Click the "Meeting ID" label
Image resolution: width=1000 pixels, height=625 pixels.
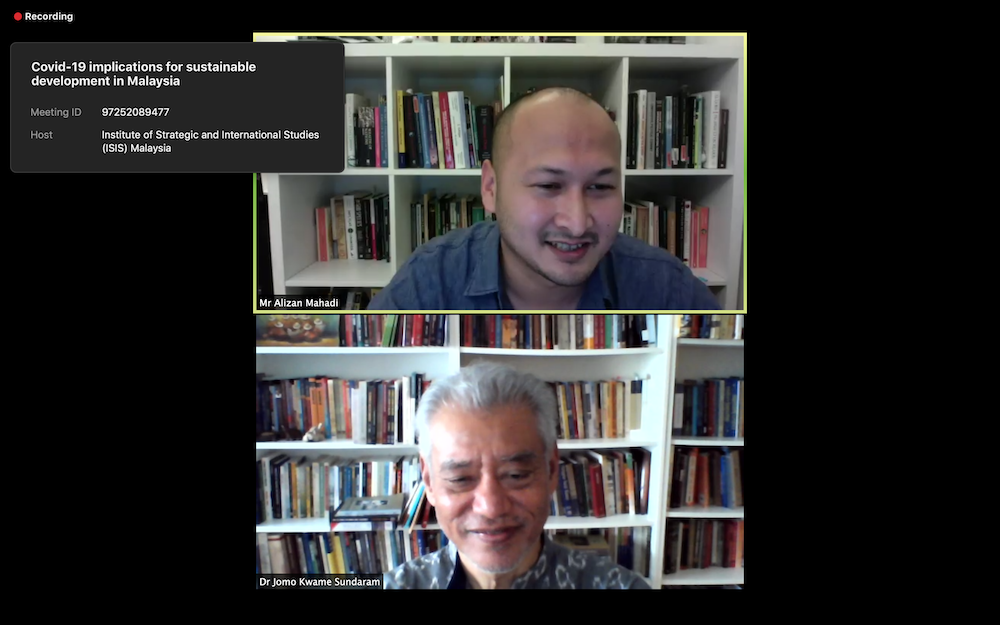coord(56,112)
